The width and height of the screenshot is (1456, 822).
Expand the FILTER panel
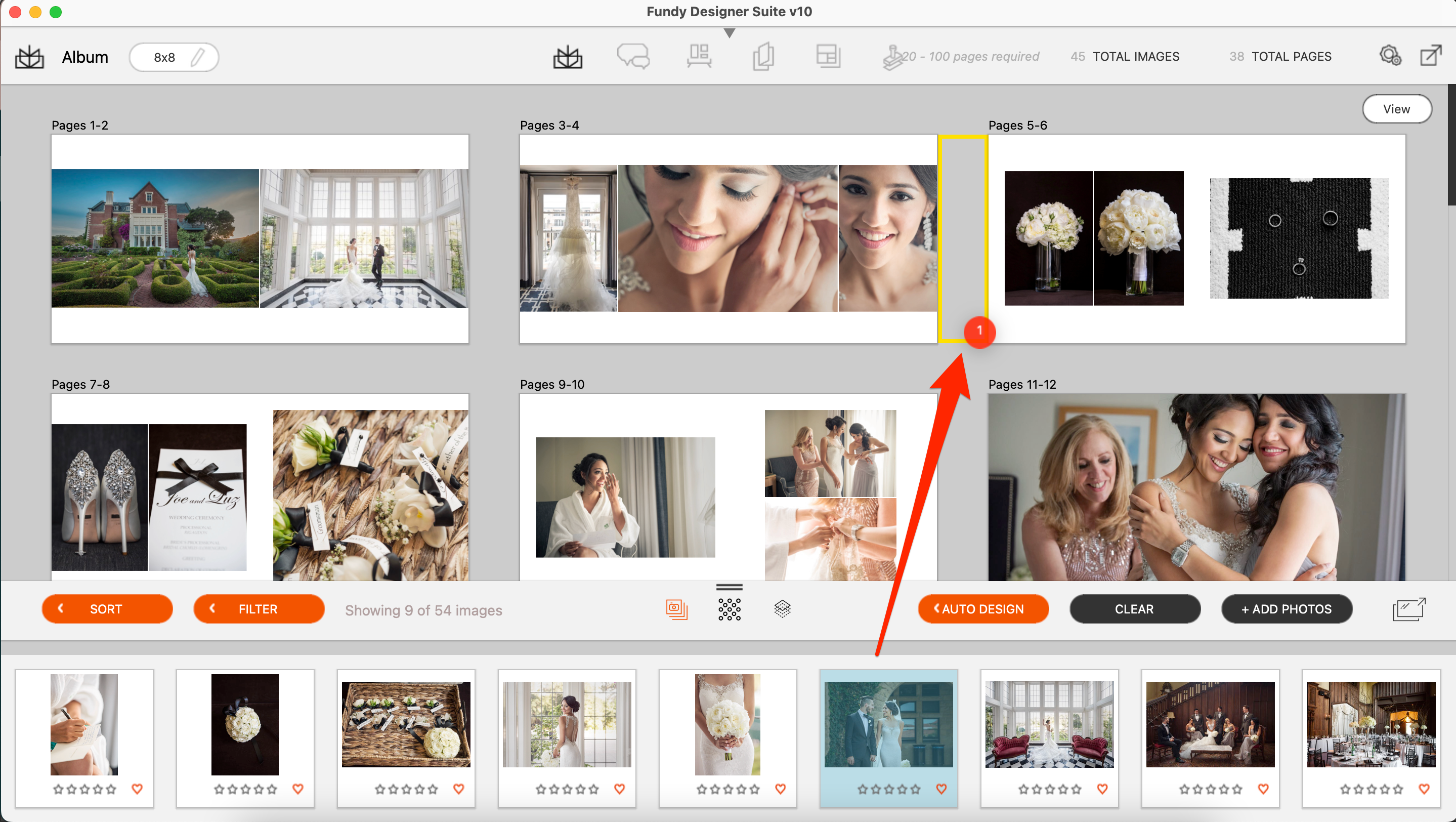tap(259, 609)
